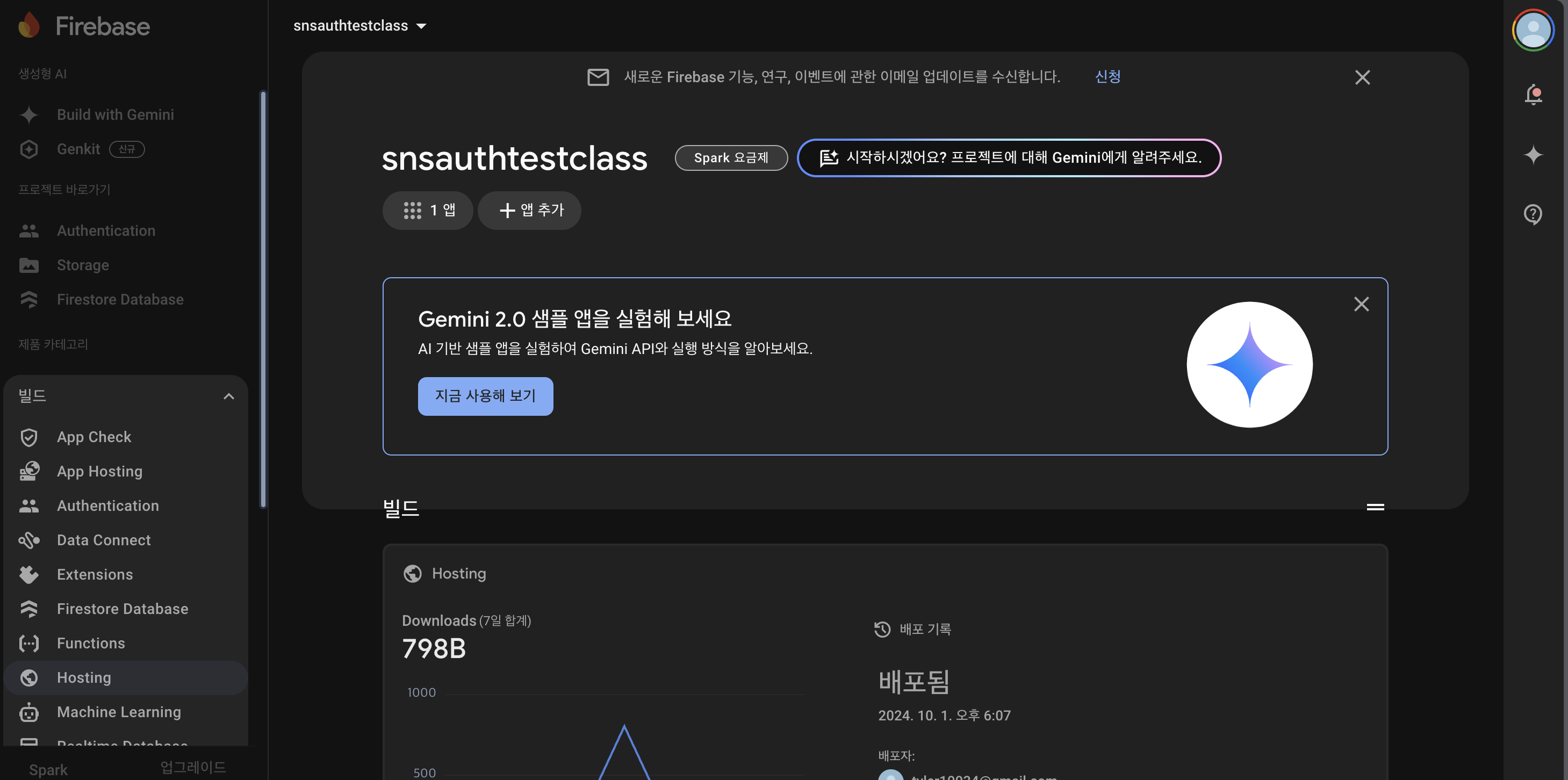Click the Extensions puzzle icon

click(28, 574)
